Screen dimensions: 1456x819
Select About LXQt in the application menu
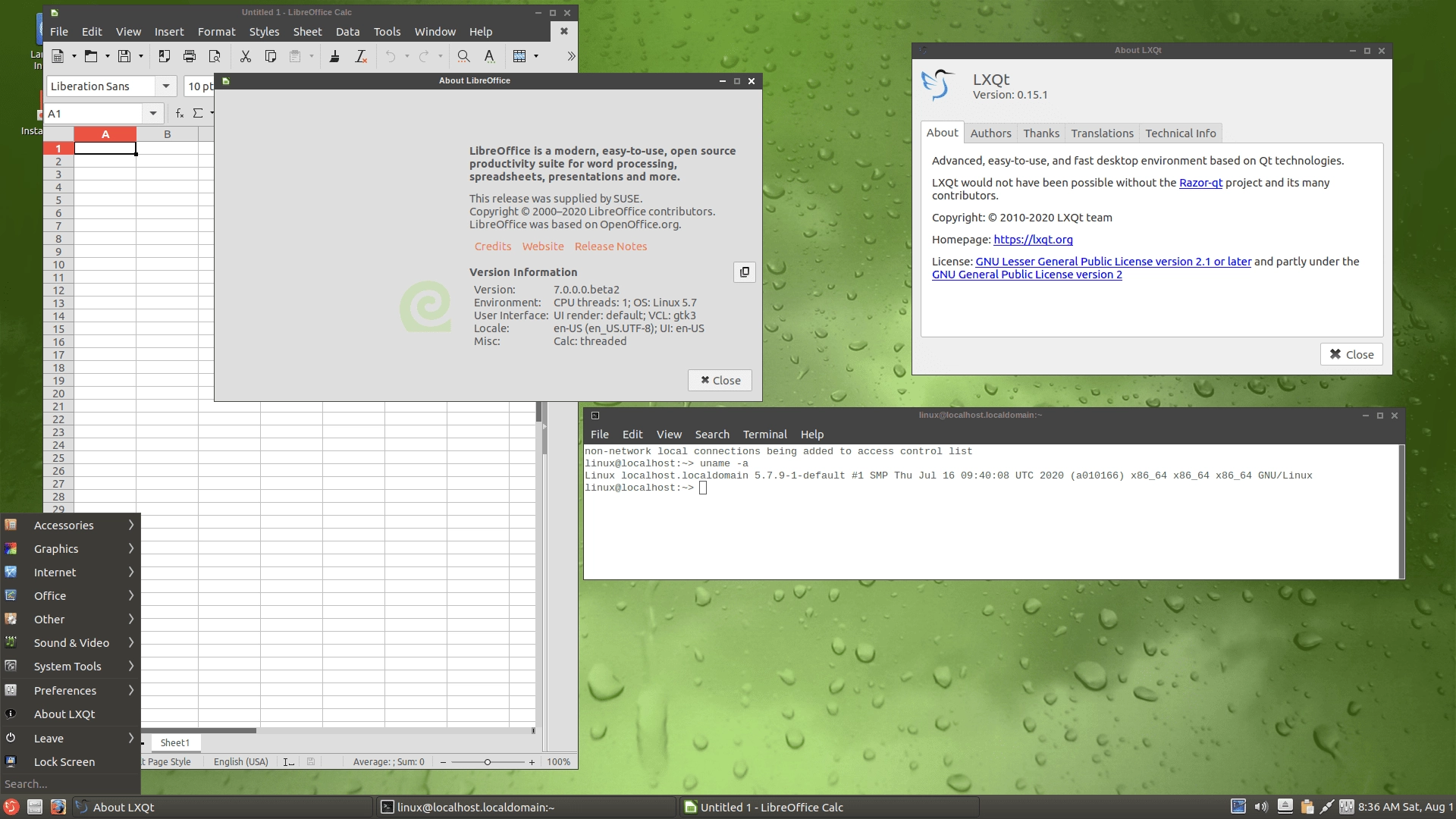[71, 714]
